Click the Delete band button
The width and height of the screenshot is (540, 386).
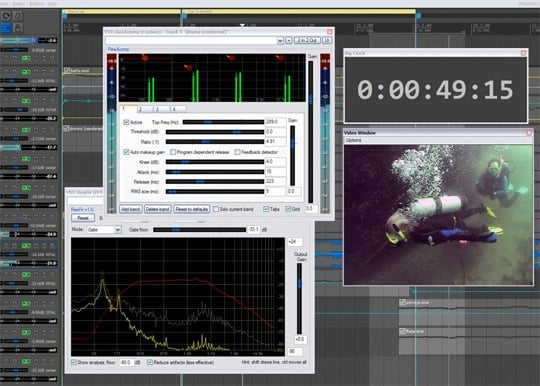pyautogui.click(x=157, y=209)
